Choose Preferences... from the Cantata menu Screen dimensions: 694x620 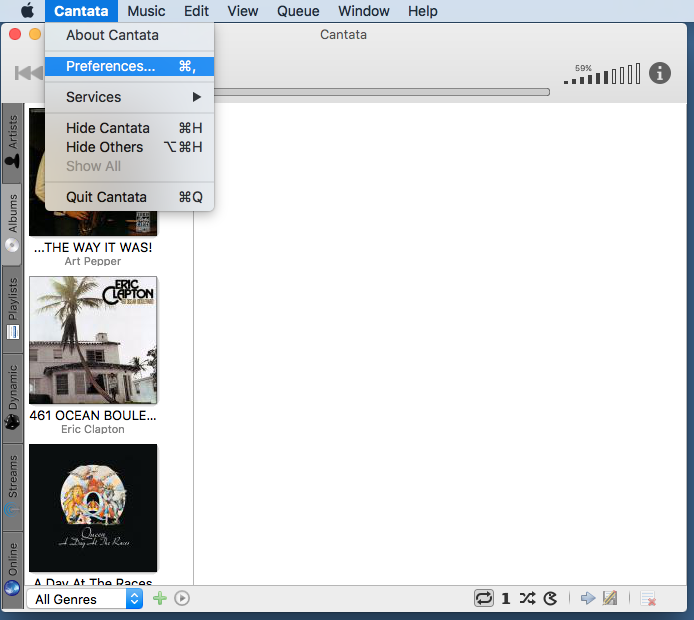click(129, 66)
